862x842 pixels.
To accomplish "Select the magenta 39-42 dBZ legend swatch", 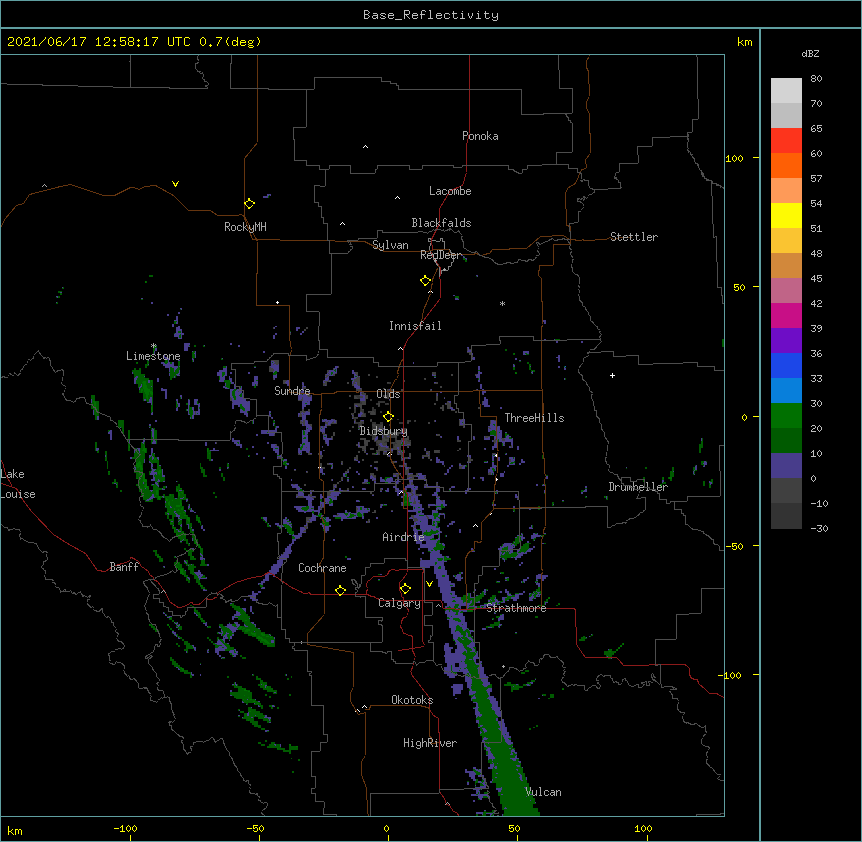I will tap(786, 315).
